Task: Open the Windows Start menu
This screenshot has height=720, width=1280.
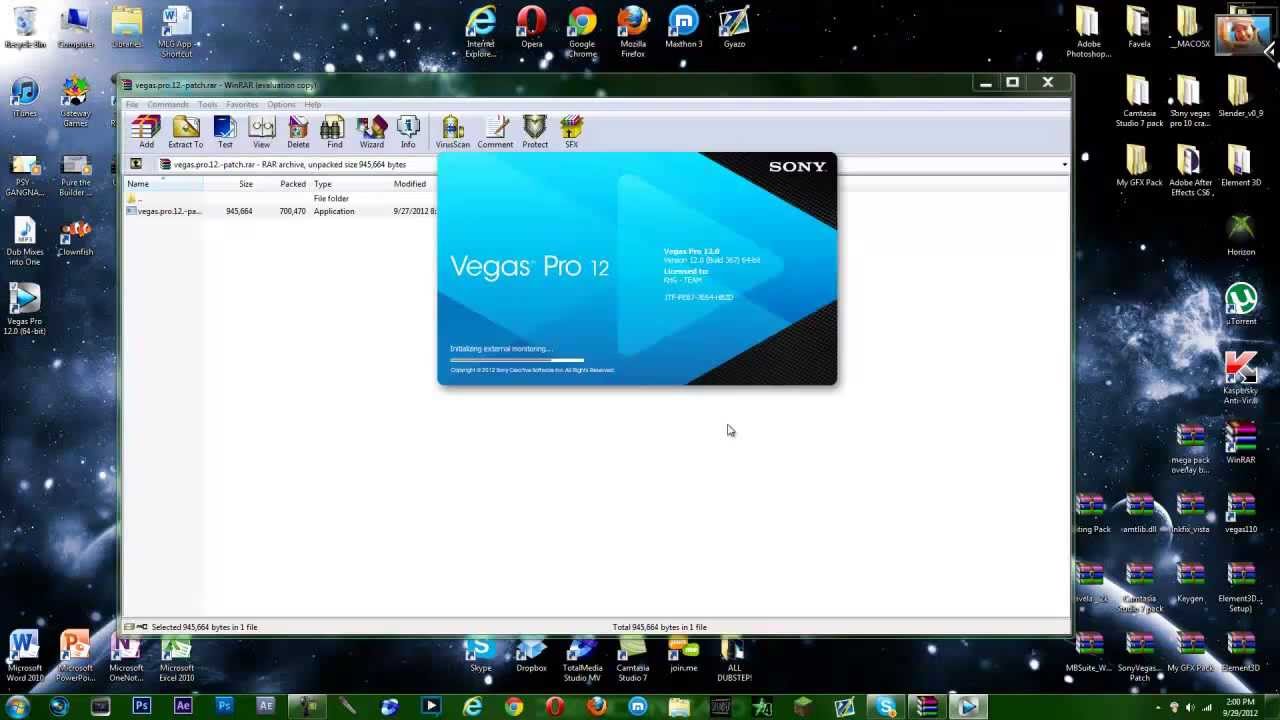Action: 17,706
